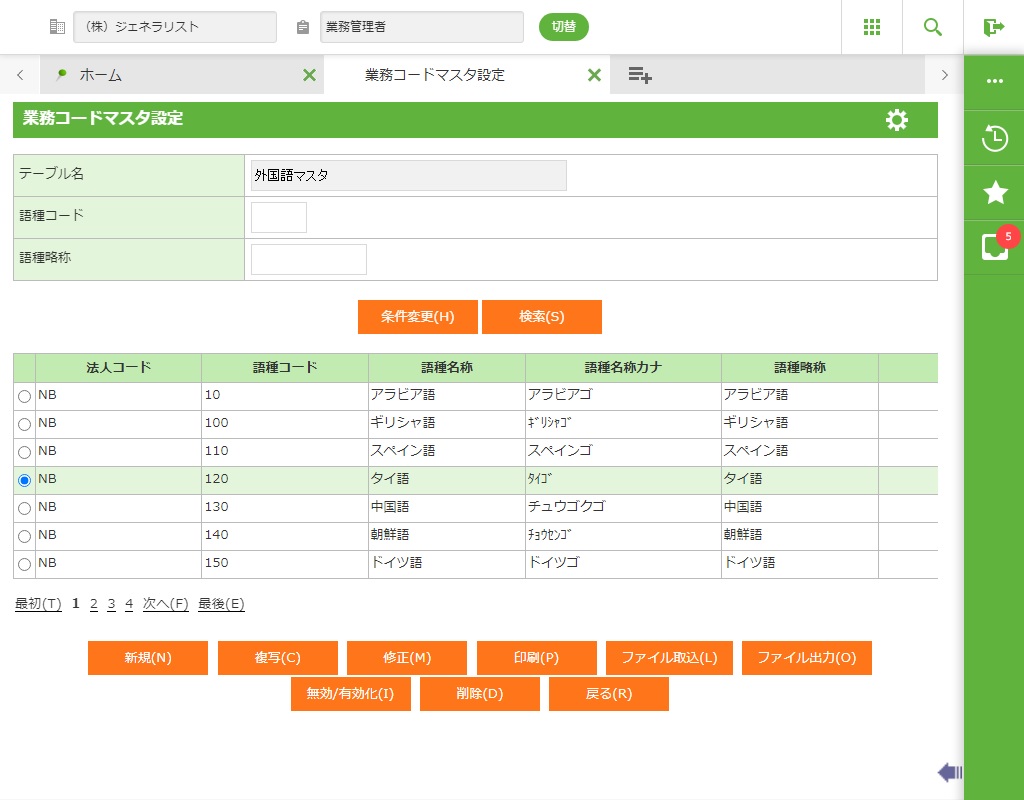Click the search magnifier icon
This screenshot has width=1024, height=800.
(x=933, y=27)
